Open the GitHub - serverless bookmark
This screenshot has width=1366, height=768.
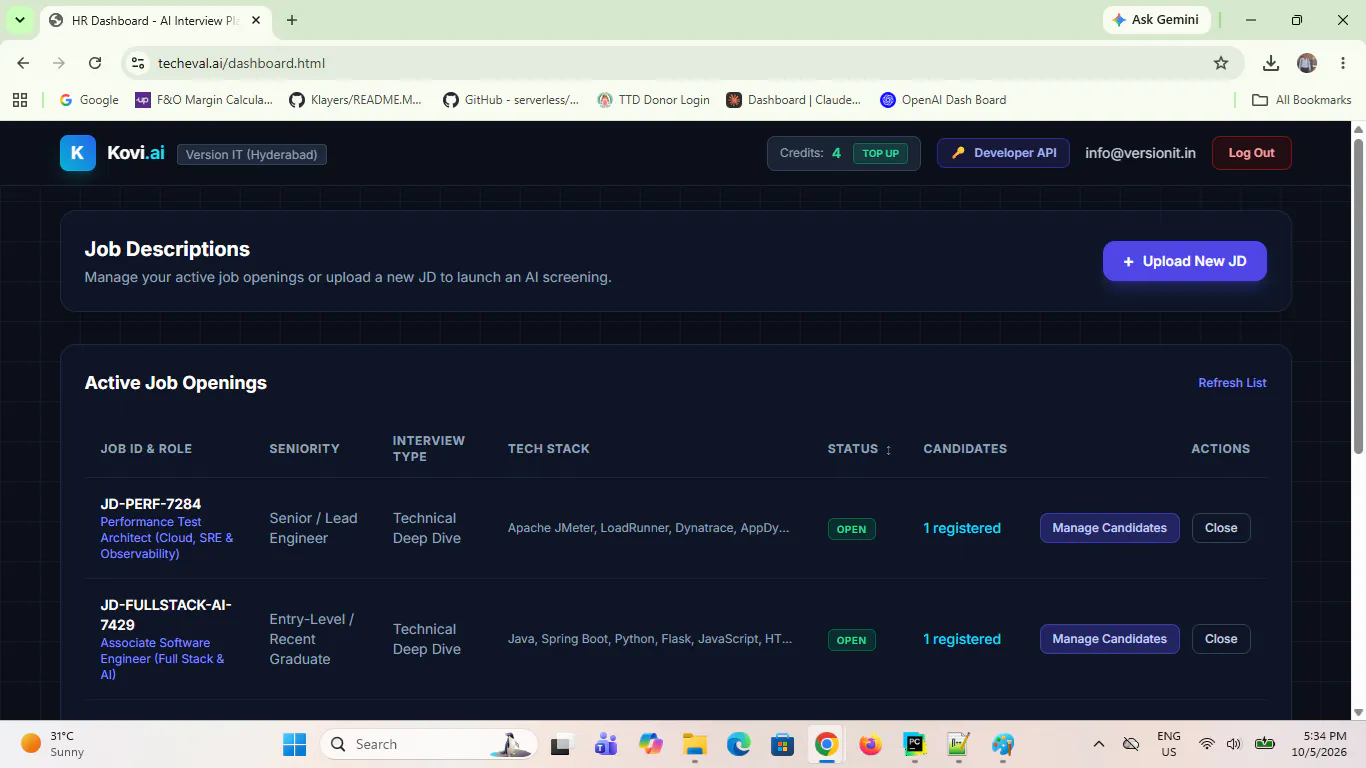point(511,100)
